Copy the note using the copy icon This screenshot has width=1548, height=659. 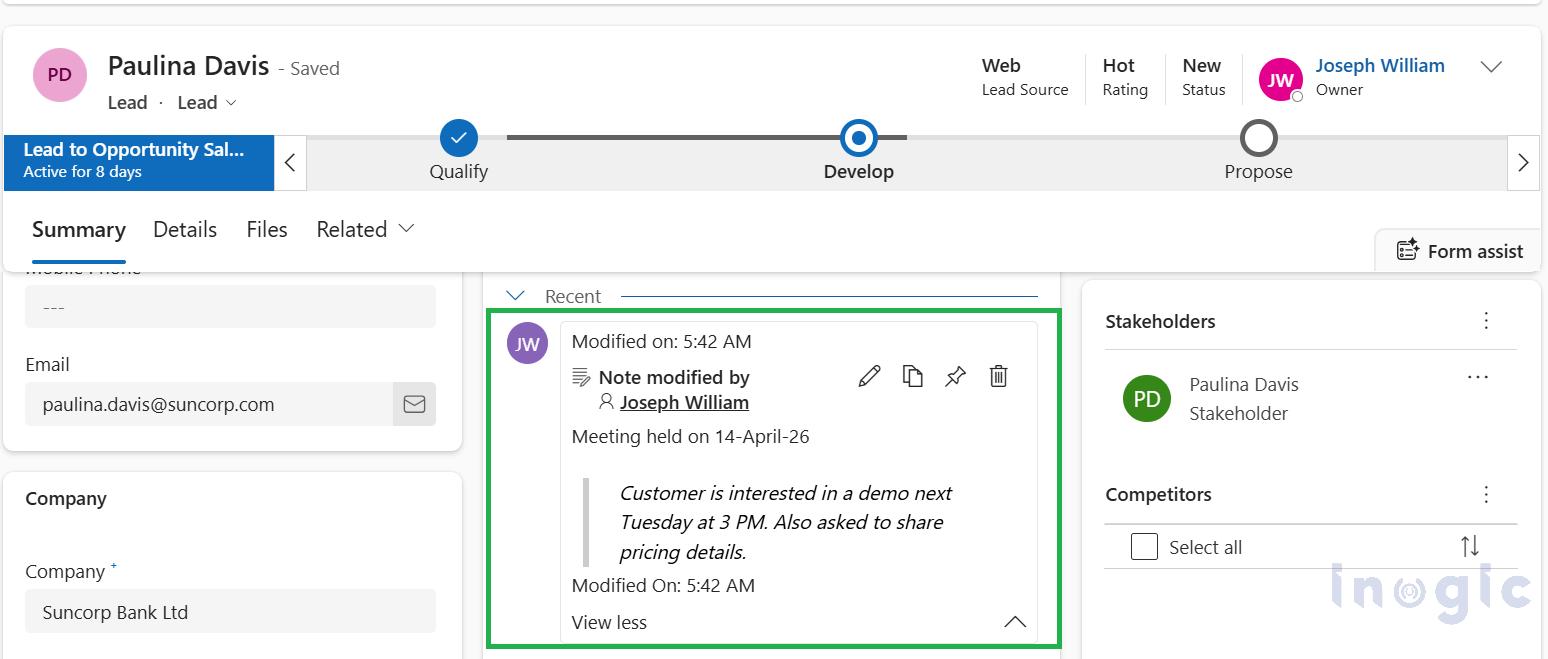[912, 376]
